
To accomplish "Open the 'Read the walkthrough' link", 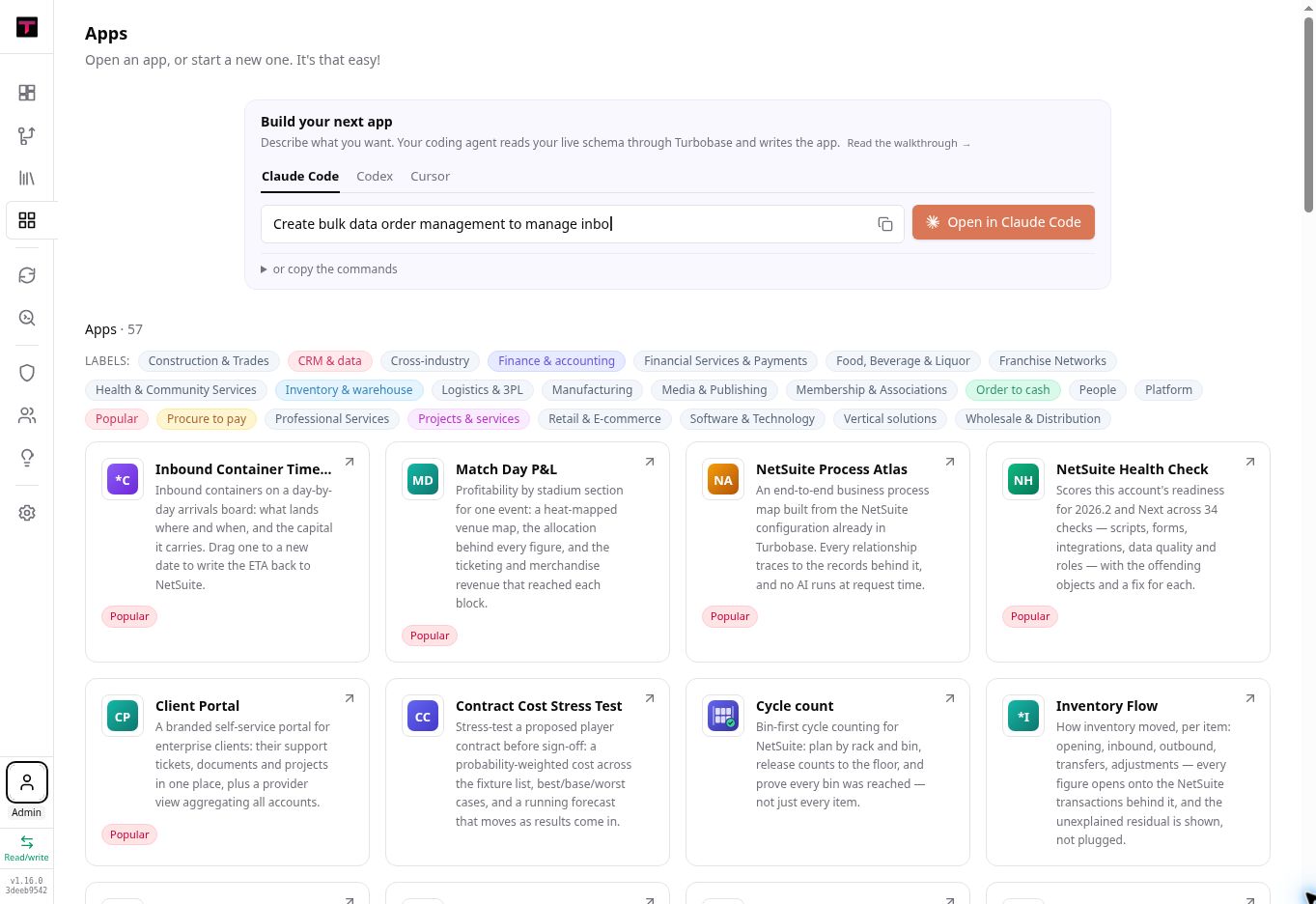I will (x=909, y=143).
